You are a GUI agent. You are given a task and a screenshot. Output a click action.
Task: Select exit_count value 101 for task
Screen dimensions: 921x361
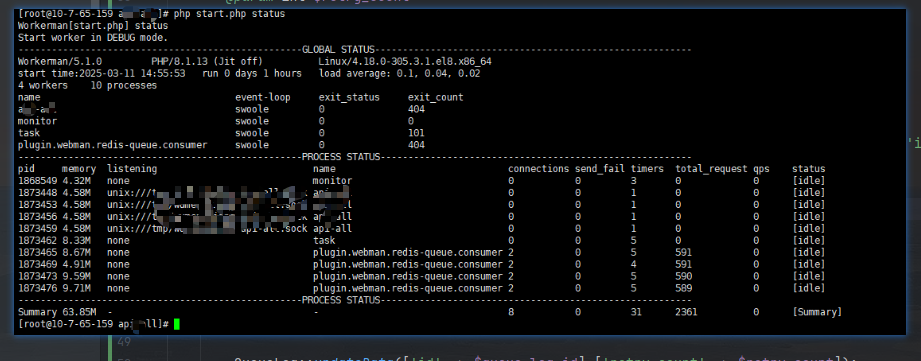pos(416,133)
